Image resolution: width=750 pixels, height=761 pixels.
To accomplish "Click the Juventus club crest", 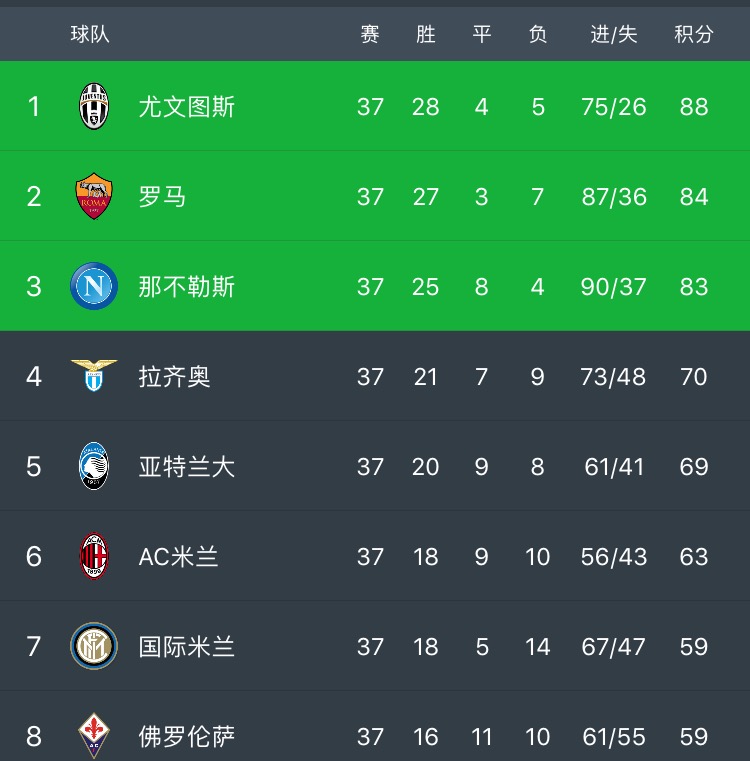I will [x=94, y=106].
